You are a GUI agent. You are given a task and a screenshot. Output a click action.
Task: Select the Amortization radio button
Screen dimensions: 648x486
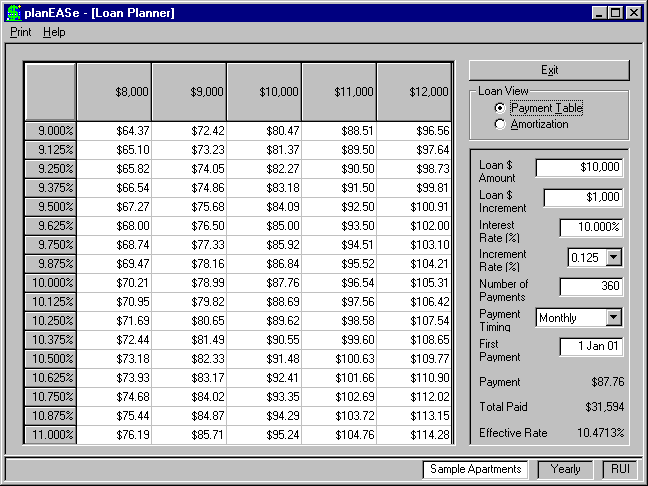coord(500,124)
